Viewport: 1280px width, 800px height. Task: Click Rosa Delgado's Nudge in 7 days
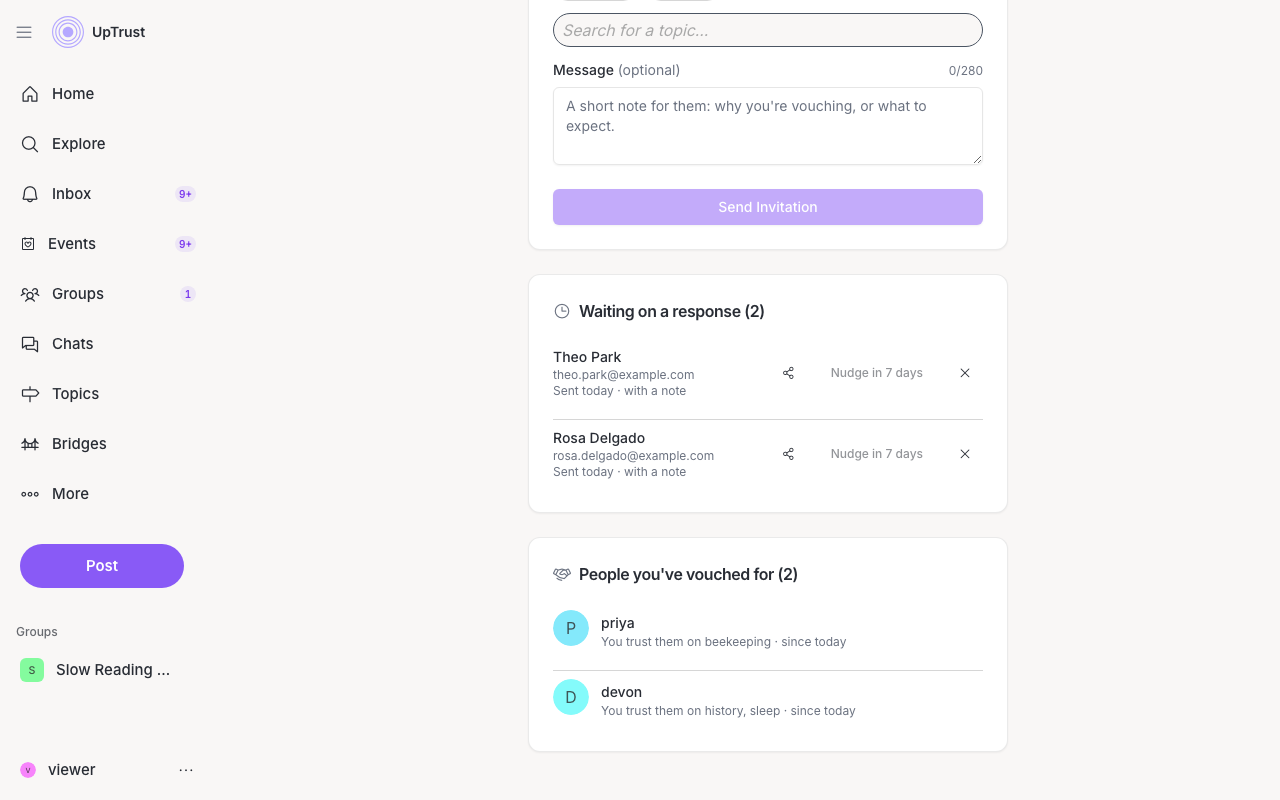coord(877,454)
